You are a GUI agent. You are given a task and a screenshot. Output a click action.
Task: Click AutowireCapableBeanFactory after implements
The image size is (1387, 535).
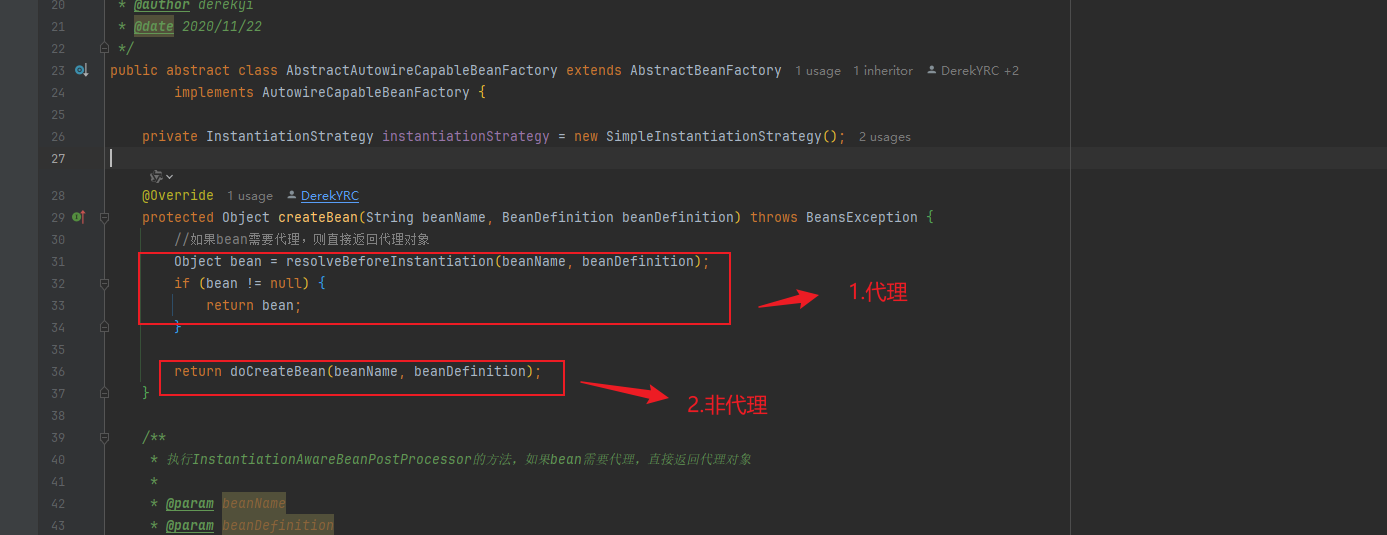(x=366, y=92)
